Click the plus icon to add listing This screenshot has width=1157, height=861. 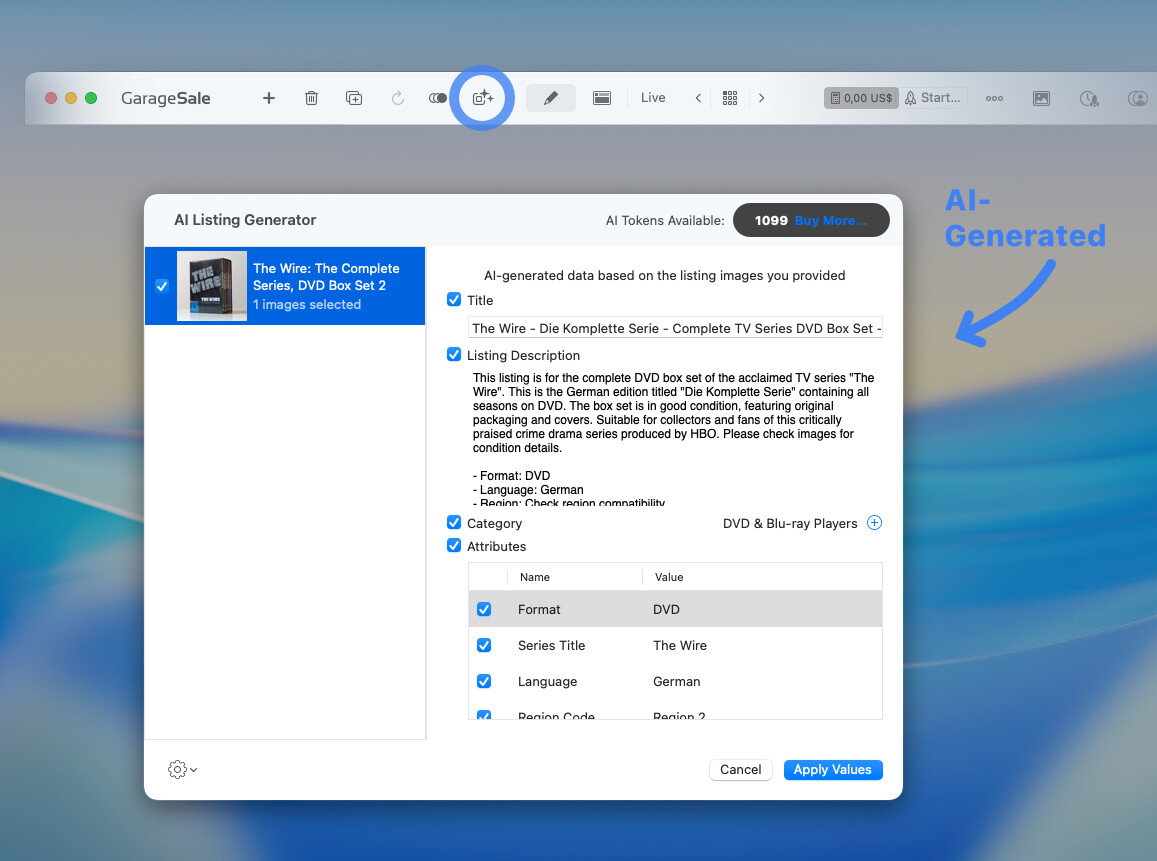(268, 98)
